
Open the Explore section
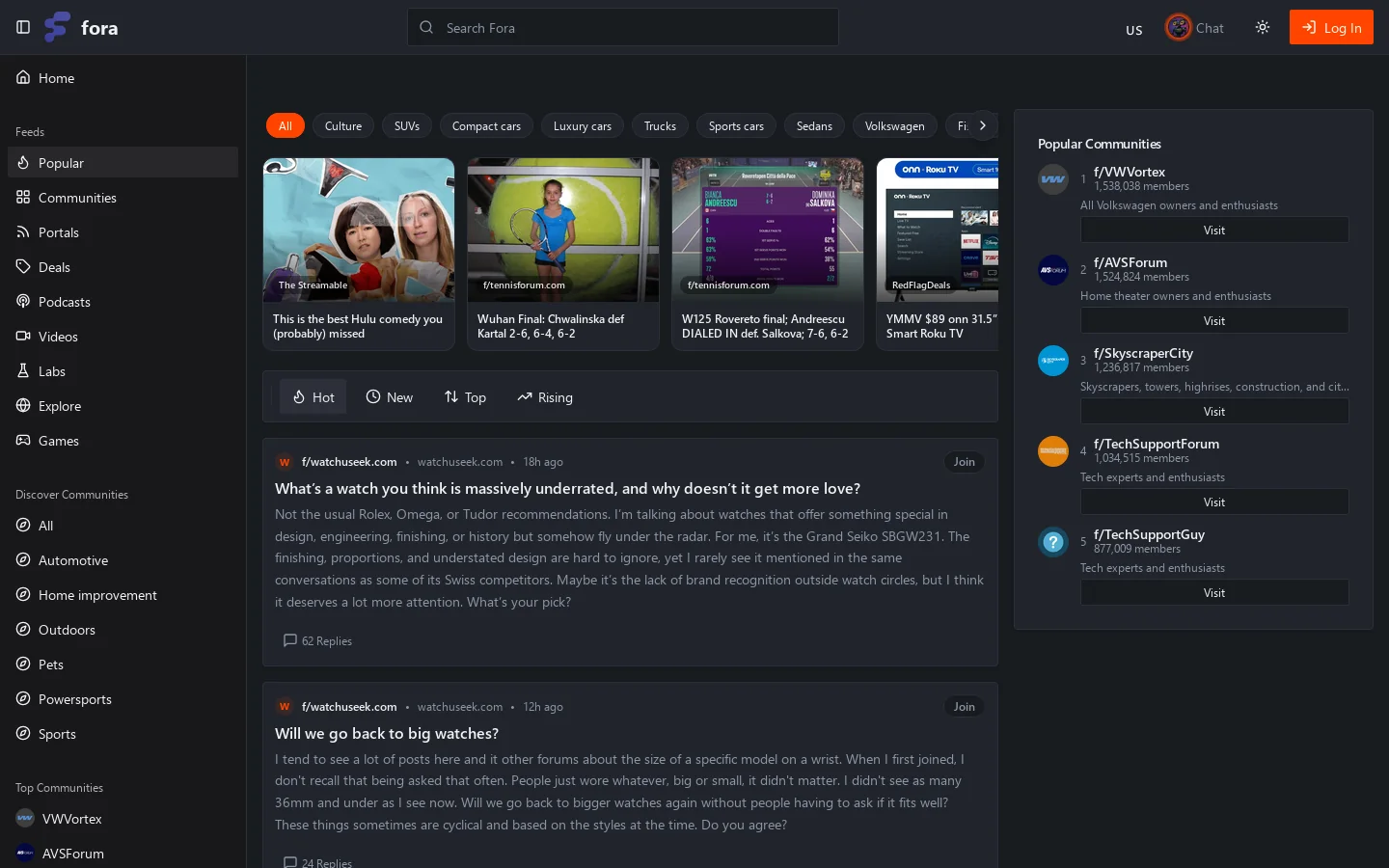tap(123, 405)
